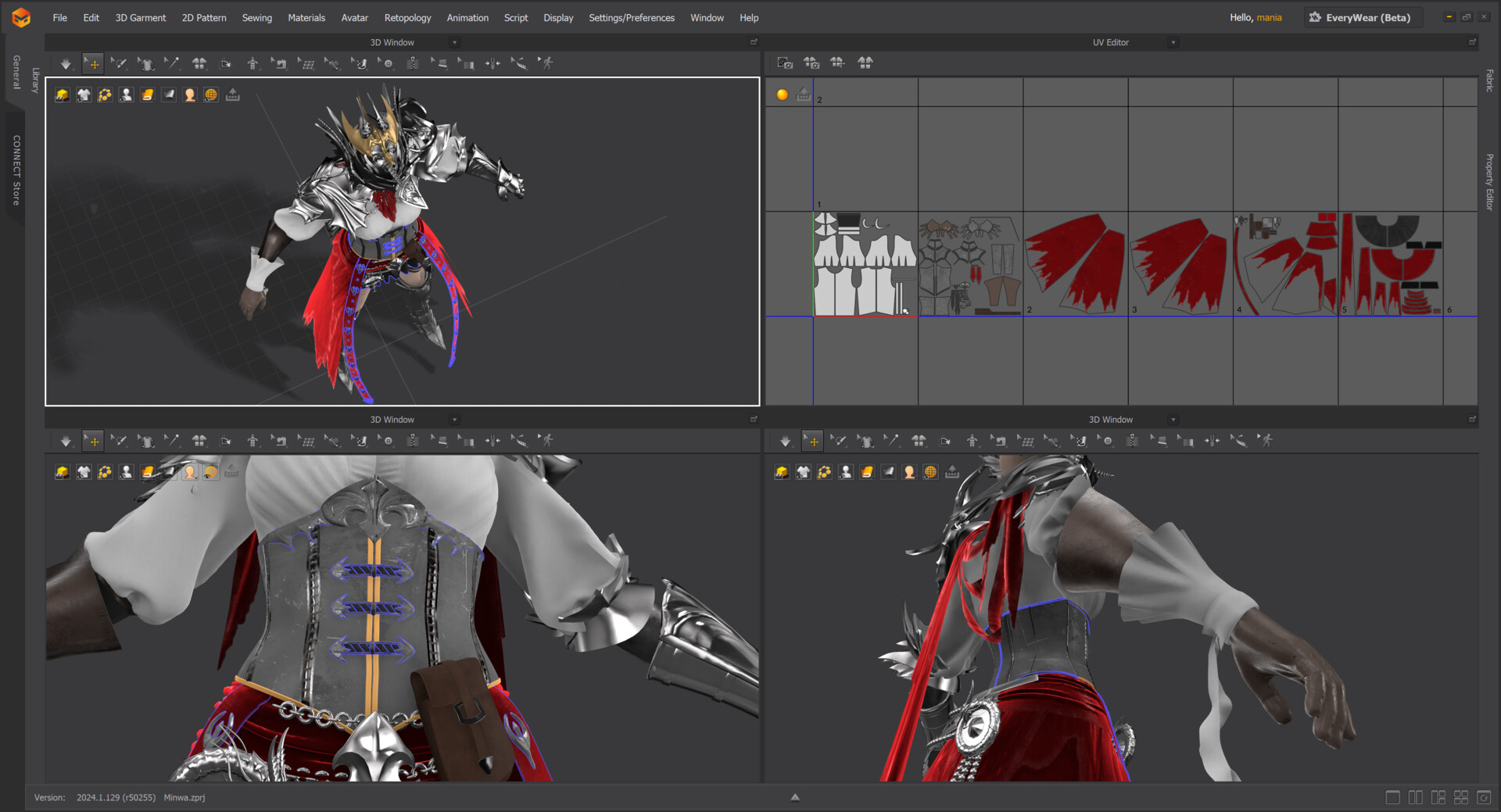Select the single-pane layout icon in status bar
1501x812 pixels.
coord(1392,797)
